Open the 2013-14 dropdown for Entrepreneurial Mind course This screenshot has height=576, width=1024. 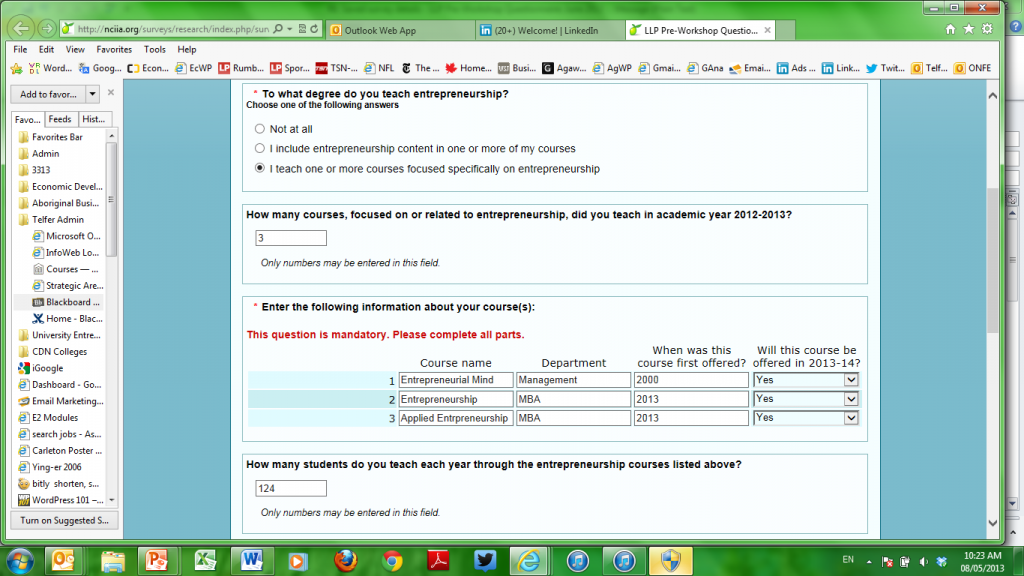(851, 380)
